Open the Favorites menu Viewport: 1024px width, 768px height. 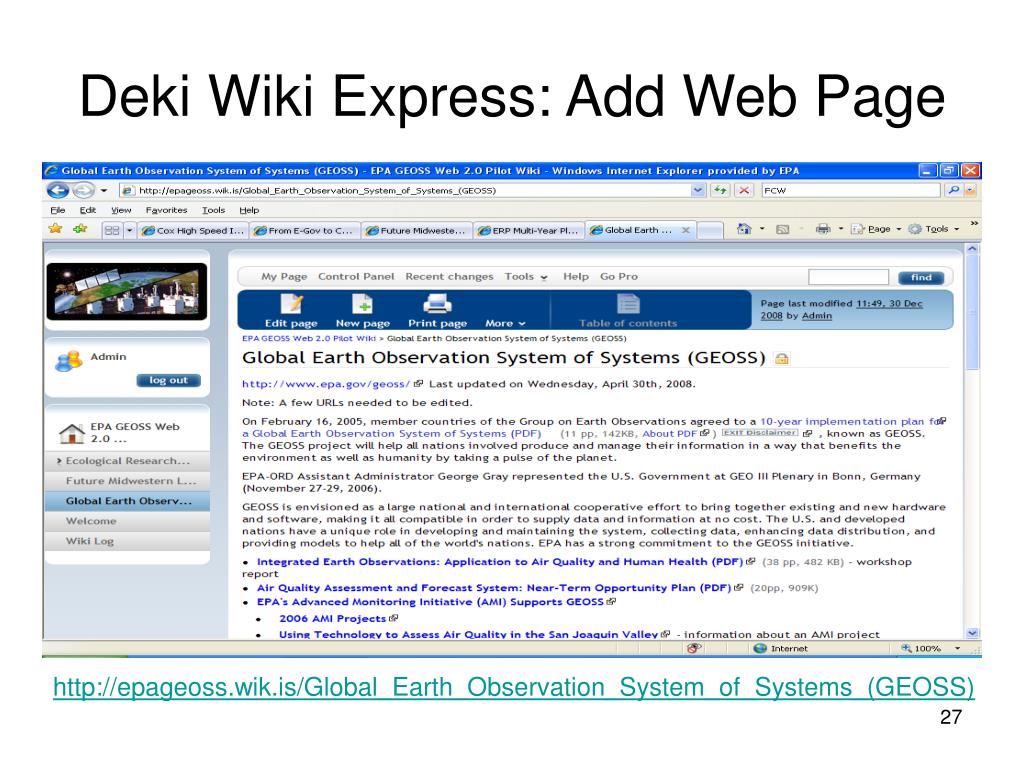(x=167, y=210)
